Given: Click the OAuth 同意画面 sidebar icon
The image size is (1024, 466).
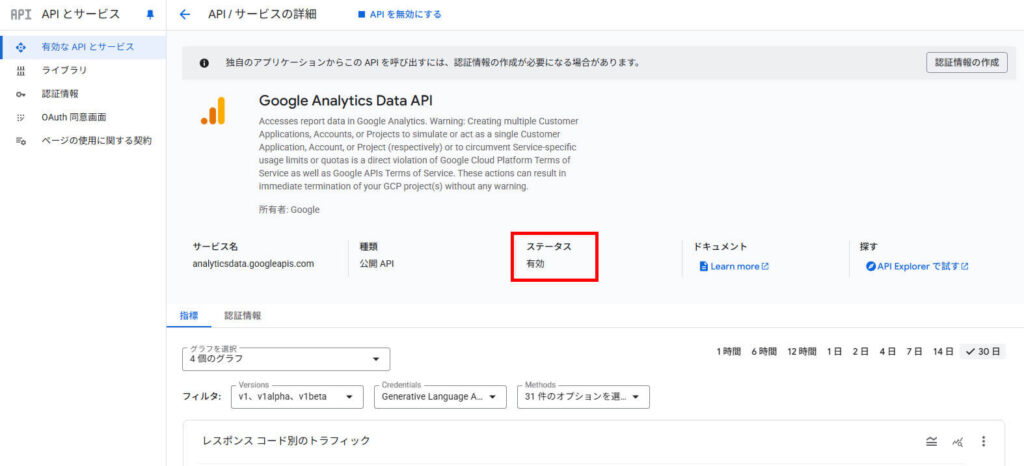Looking at the screenshot, I should pyautogui.click(x=20, y=117).
